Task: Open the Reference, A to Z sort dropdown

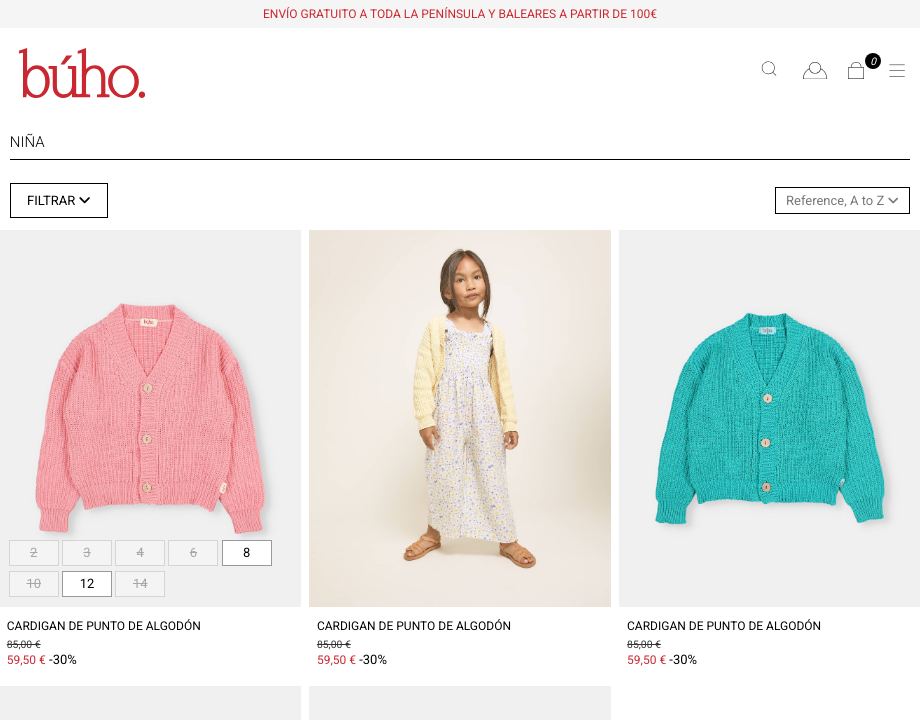Action: tap(842, 201)
